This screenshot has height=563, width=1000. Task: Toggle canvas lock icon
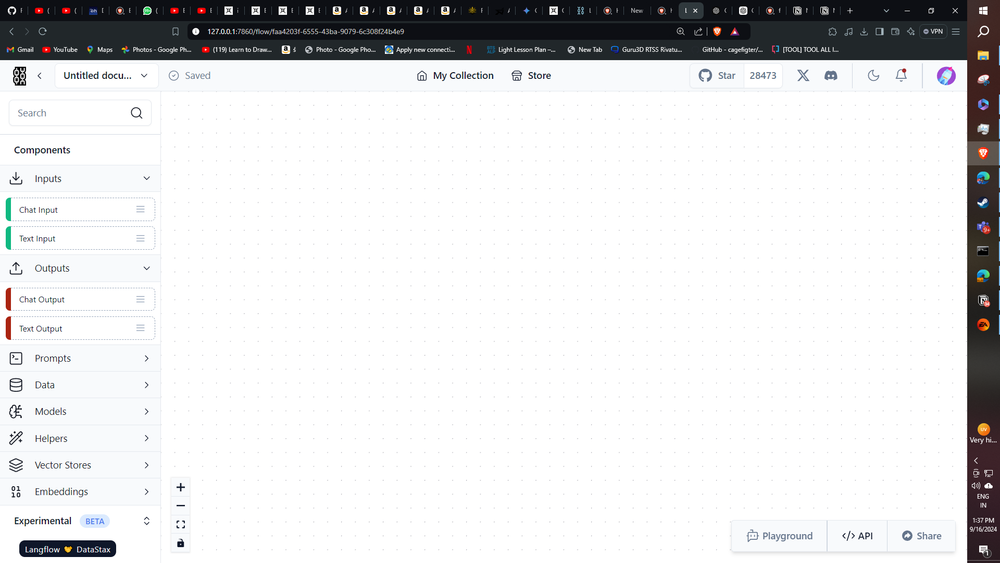(x=181, y=543)
